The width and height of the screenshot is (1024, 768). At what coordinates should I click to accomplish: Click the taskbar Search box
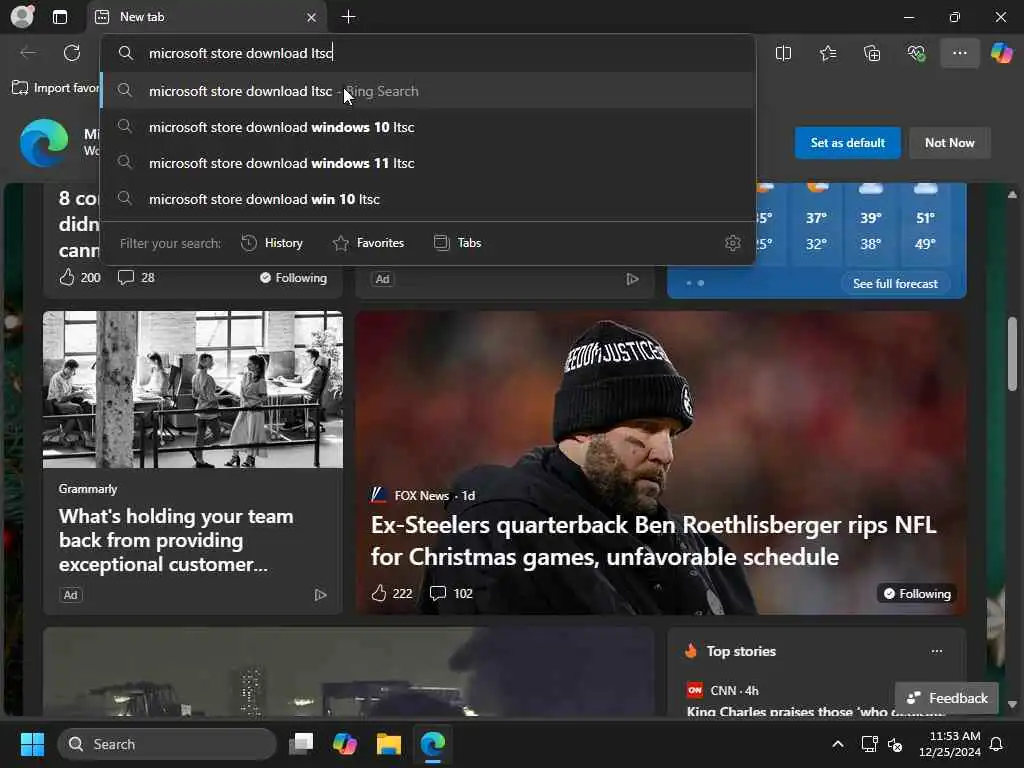click(167, 744)
